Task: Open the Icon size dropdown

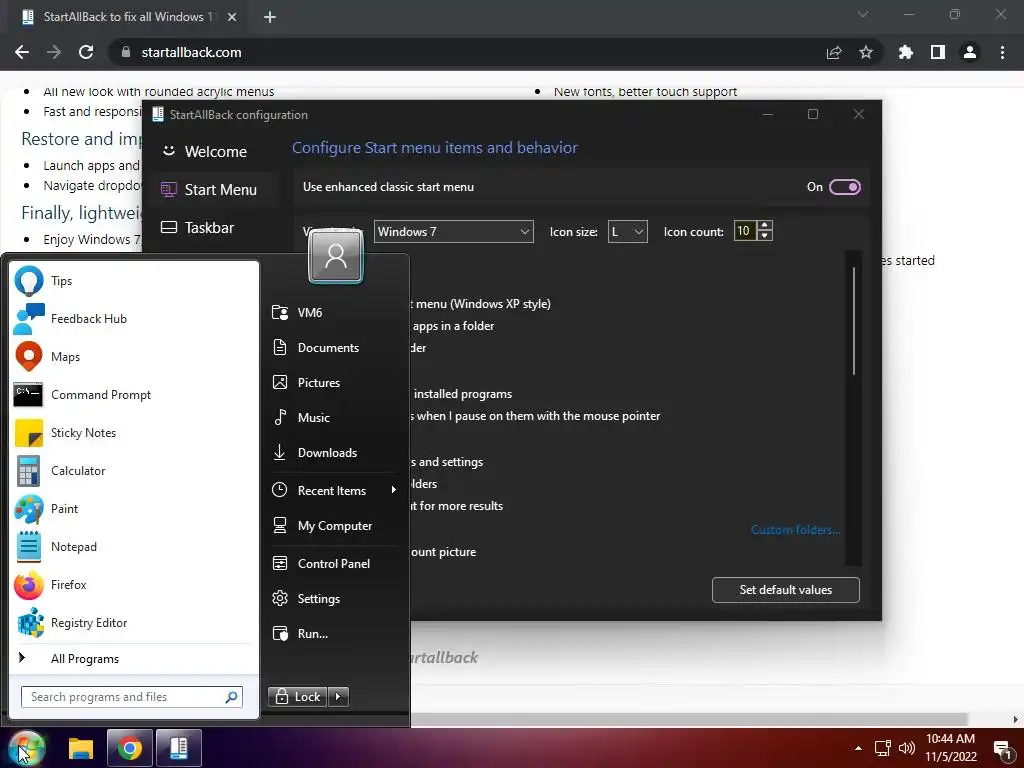Action: click(628, 232)
